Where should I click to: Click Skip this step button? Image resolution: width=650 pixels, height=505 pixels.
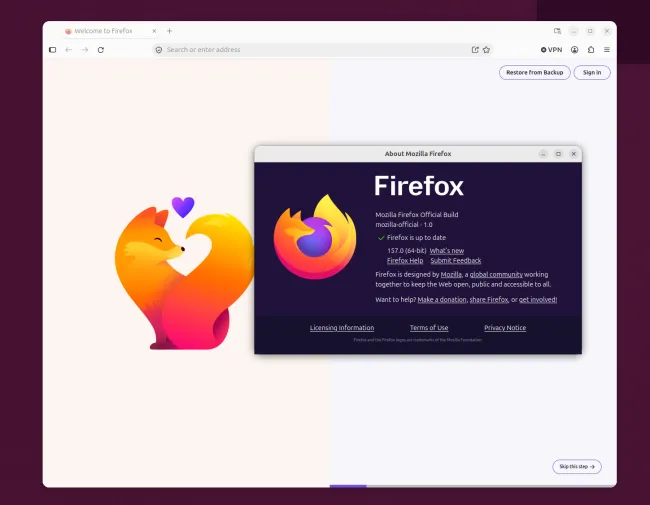pyautogui.click(x=577, y=466)
